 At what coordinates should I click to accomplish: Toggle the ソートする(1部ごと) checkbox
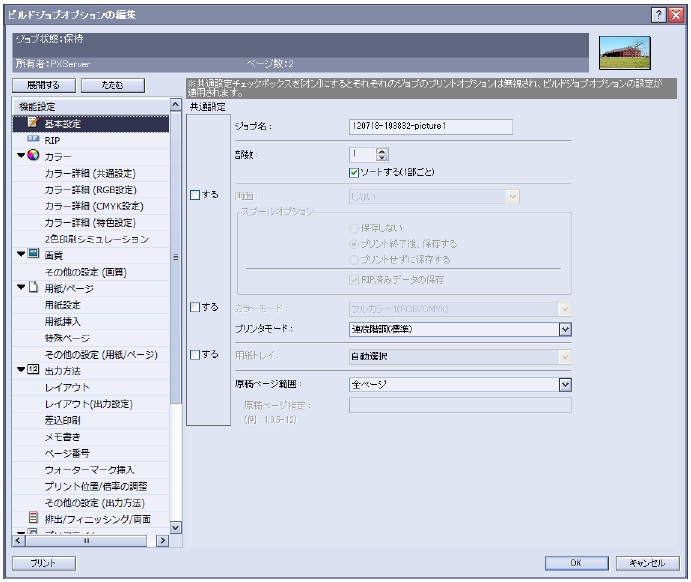pyautogui.click(x=354, y=172)
